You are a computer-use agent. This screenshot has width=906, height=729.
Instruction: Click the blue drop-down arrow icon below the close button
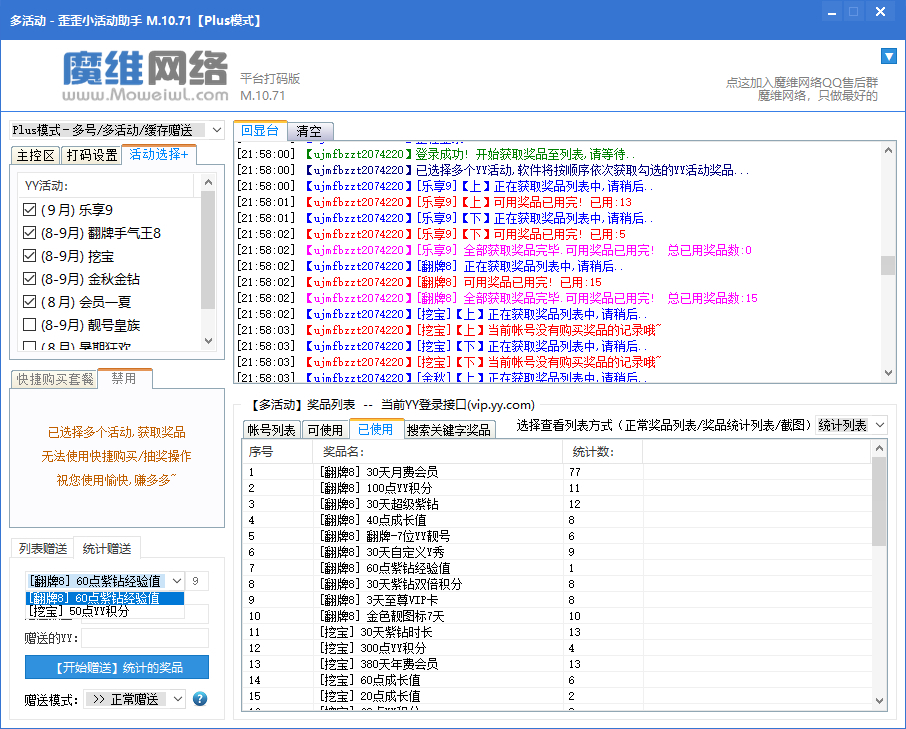(x=889, y=56)
